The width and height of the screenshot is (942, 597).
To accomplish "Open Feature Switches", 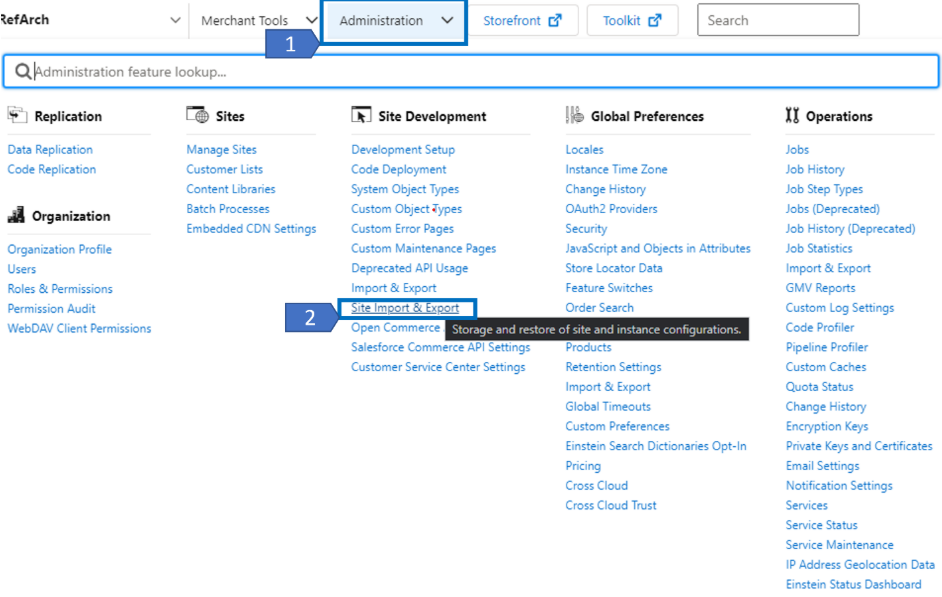I will (x=609, y=288).
